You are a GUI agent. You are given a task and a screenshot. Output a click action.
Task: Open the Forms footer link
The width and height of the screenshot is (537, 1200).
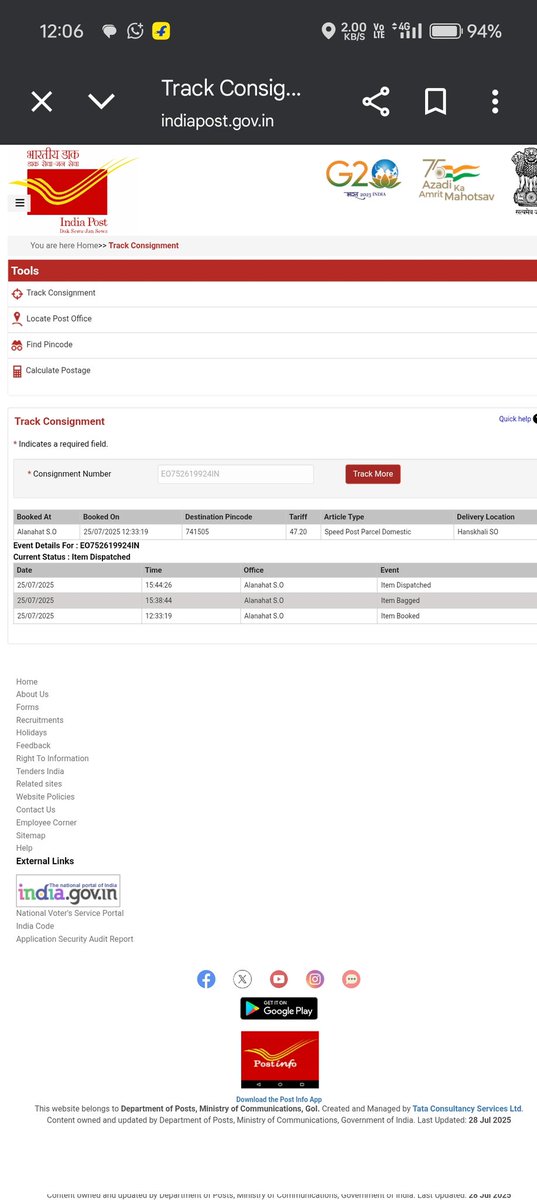pyautogui.click(x=27, y=707)
